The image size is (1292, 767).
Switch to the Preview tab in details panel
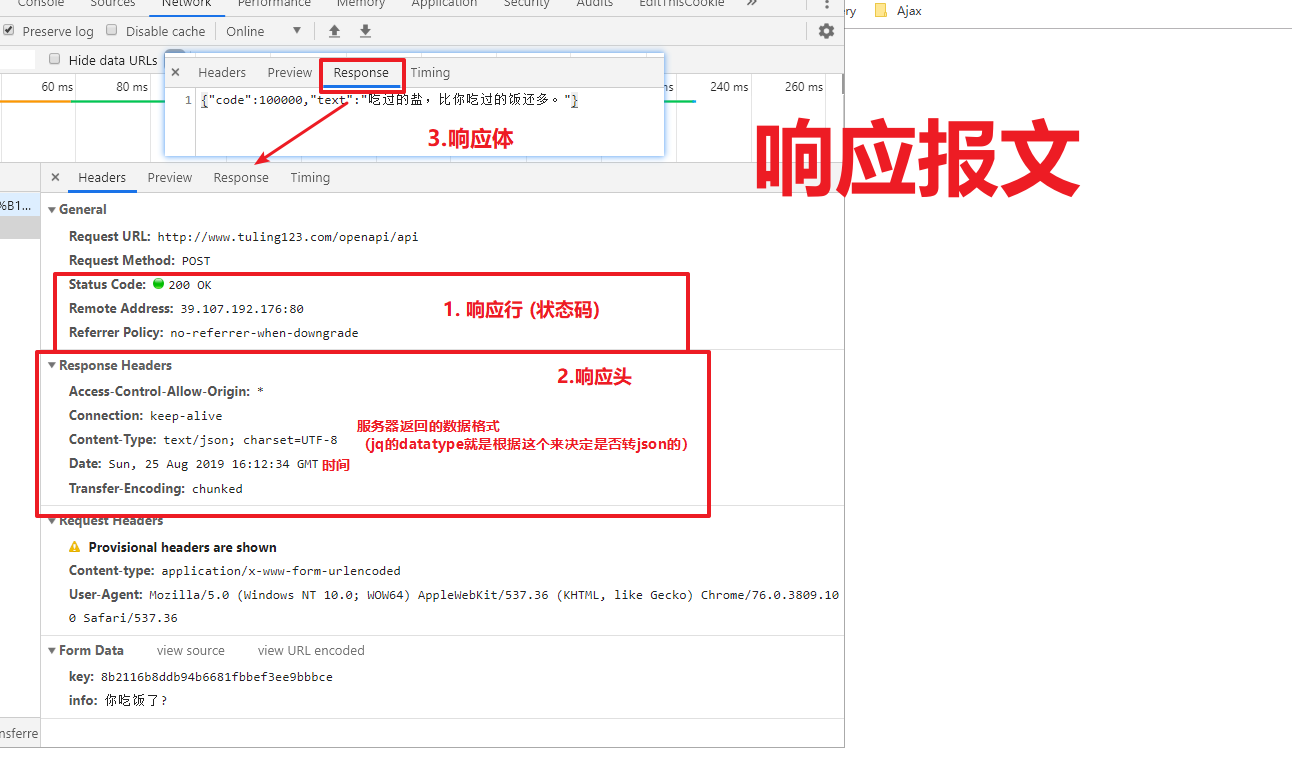coord(170,177)
